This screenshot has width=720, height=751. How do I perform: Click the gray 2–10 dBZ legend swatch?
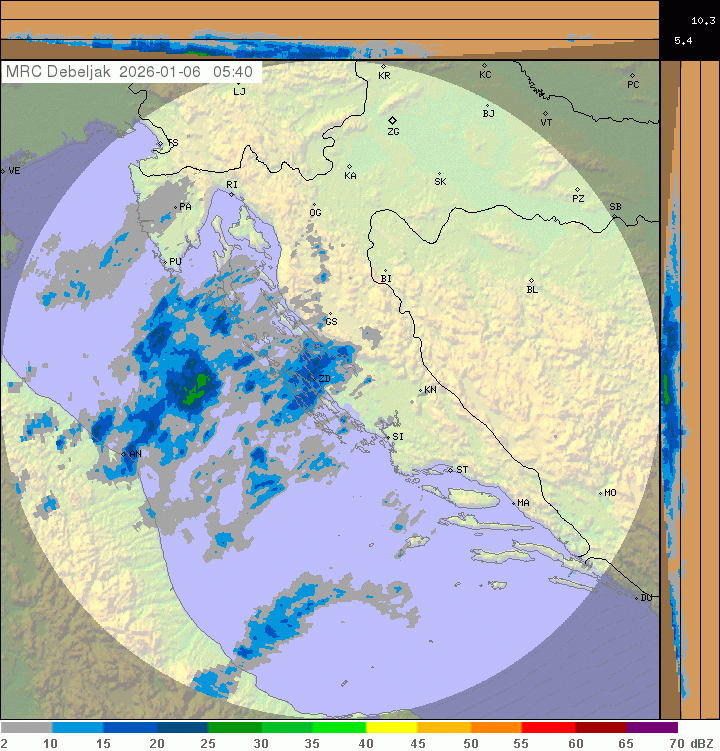click(x=26, y=728)
